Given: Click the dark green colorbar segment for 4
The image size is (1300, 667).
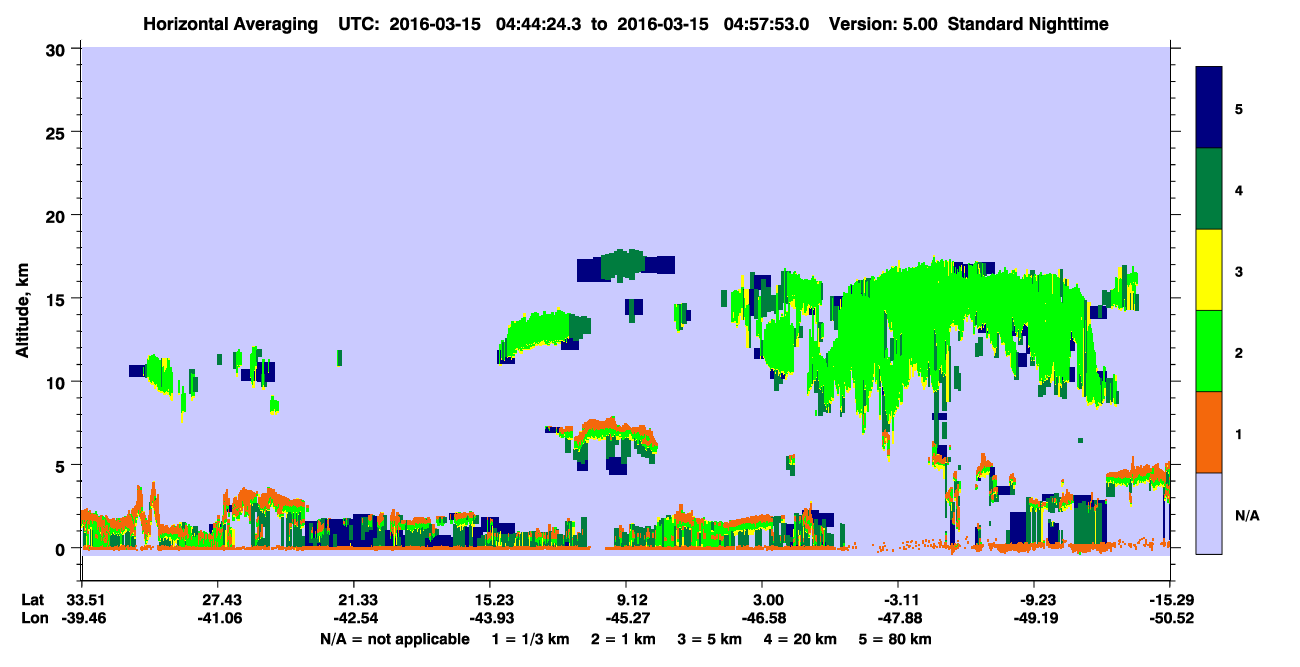Looking at the screenshot, I should (x=1209, y=189).
